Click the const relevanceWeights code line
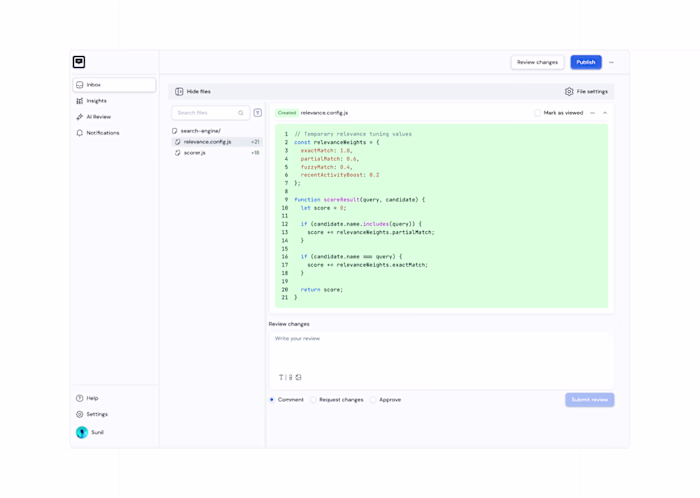 point(337,142)
